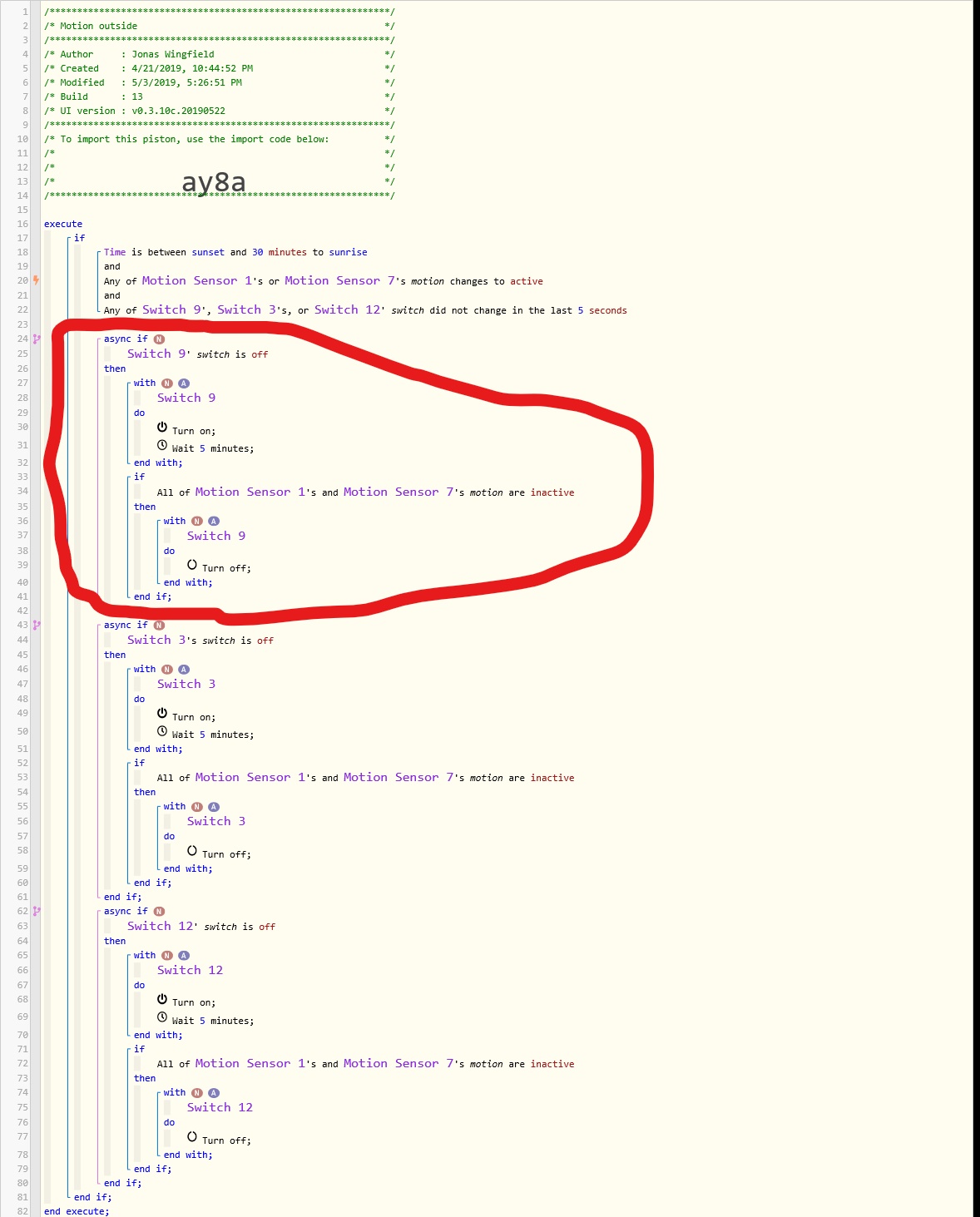Click the 'Switch 3' device on line 47
980x1217 pixels.
[186, 684]
